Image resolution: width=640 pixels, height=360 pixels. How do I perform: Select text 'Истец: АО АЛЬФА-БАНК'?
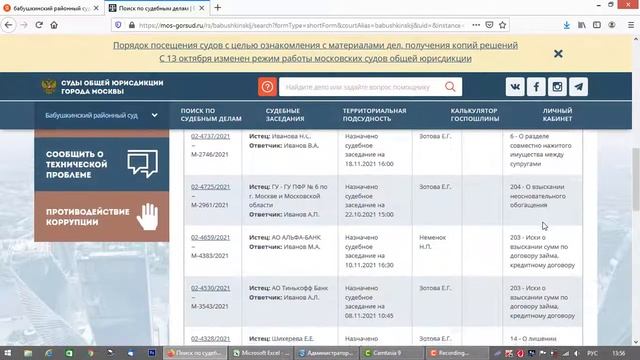coord(285,238)
